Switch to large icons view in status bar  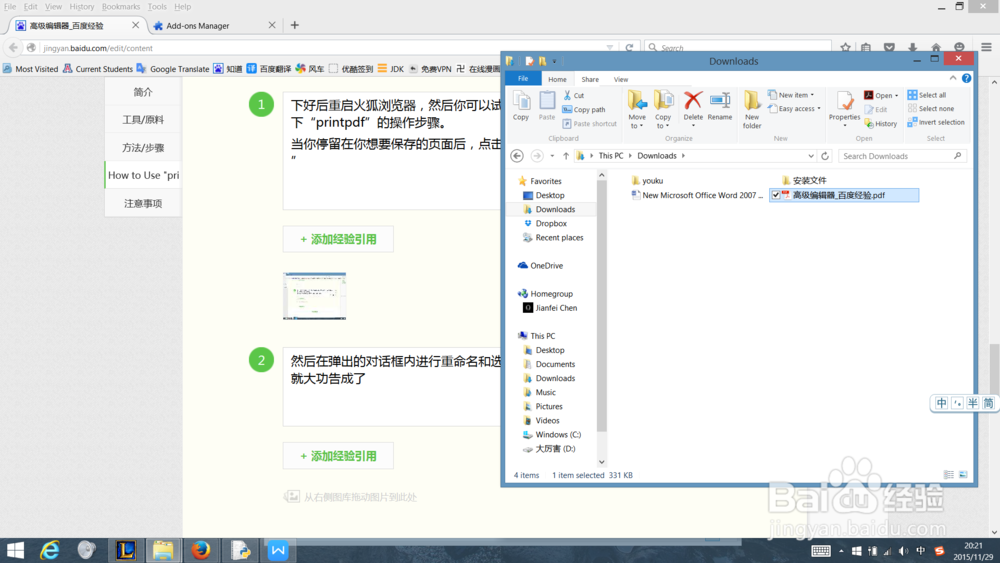click(963, 474)
